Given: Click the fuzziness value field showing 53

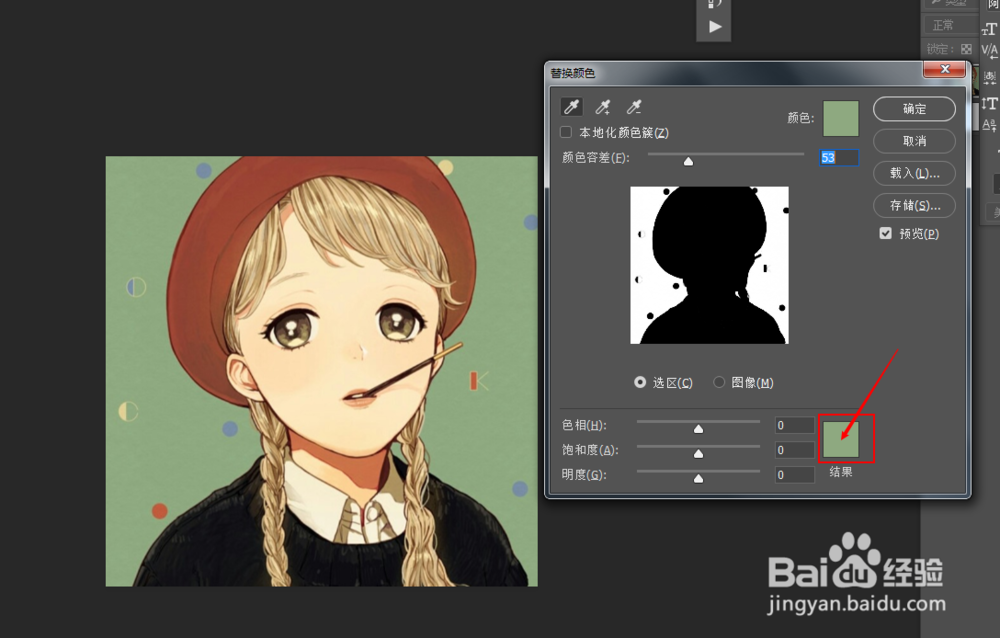Looking at the screenshot, I should pyautogui.click(x=839, y=158).
